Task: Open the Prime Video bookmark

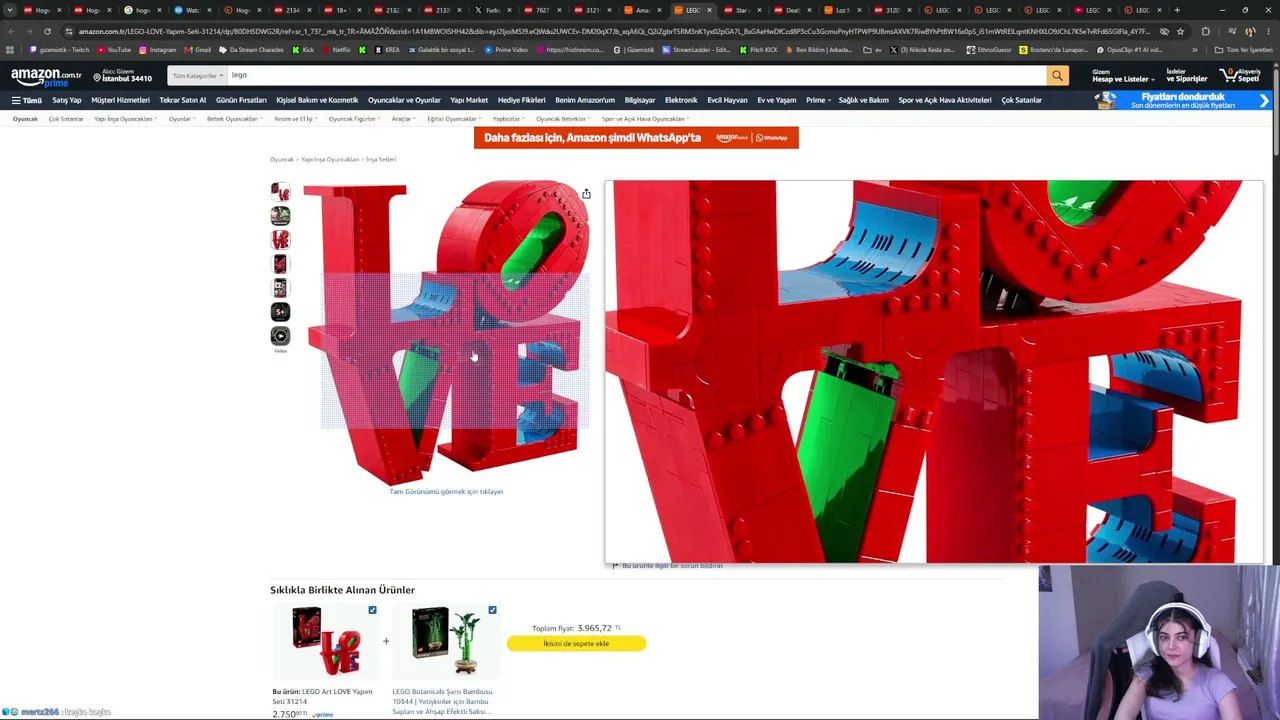Action: [x=506, y=50]
